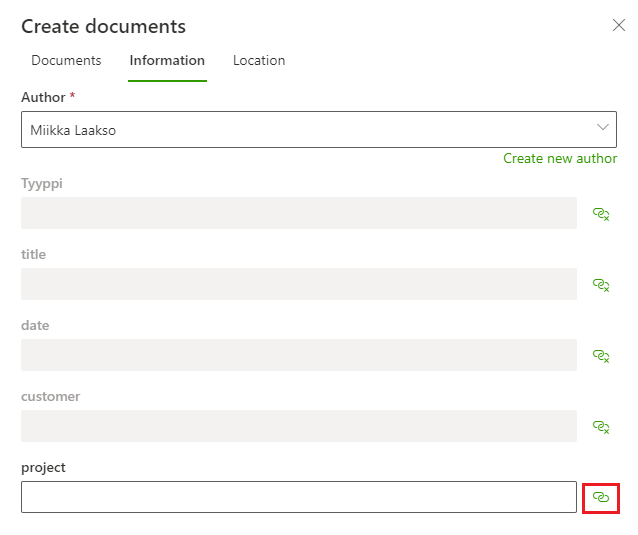Click the greyed-out title field
Viewport: 638px width, 535px height.
point(298,284)
